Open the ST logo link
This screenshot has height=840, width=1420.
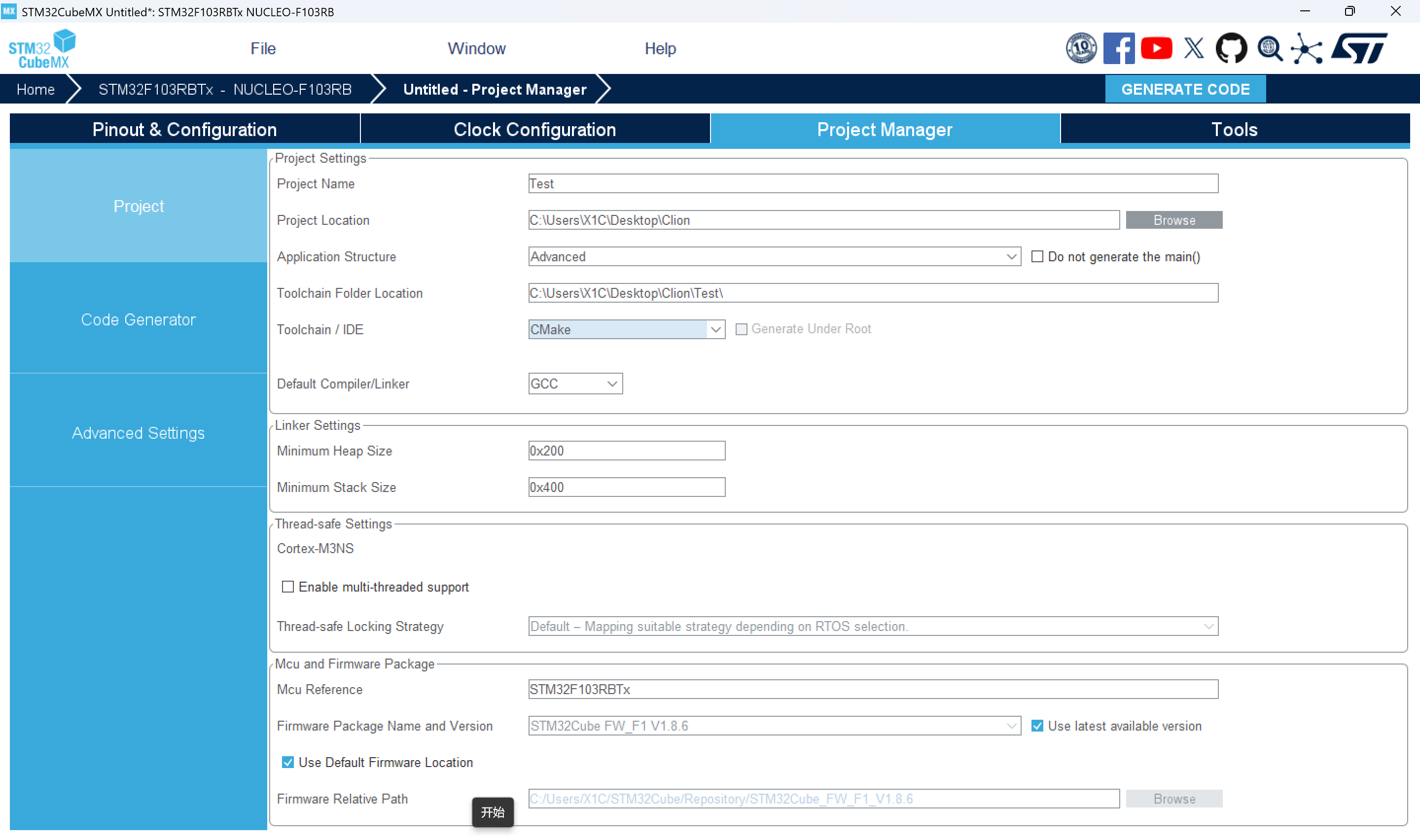[x=1359, y=48]
